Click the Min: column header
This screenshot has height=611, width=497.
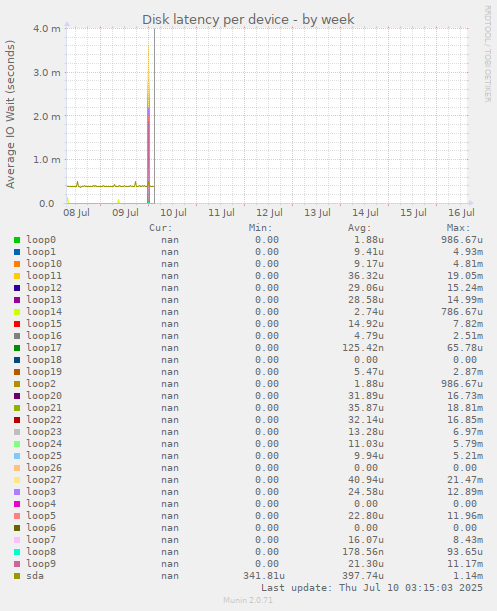pos(260,228)
